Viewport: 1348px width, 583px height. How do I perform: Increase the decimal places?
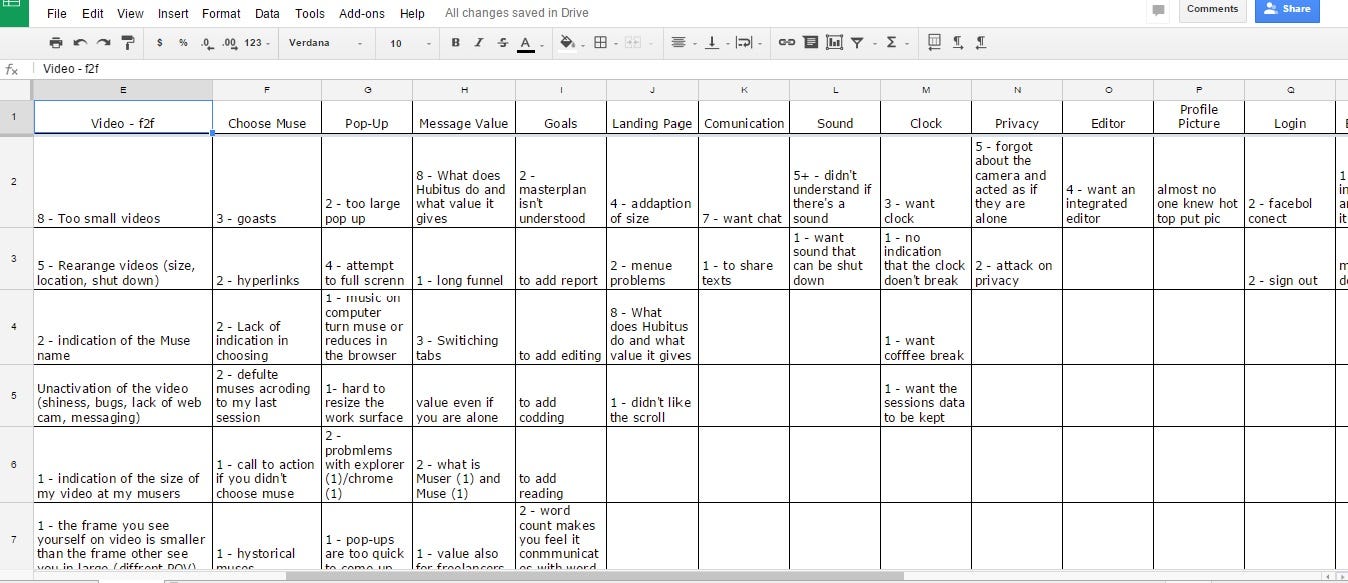click(230, 43)
